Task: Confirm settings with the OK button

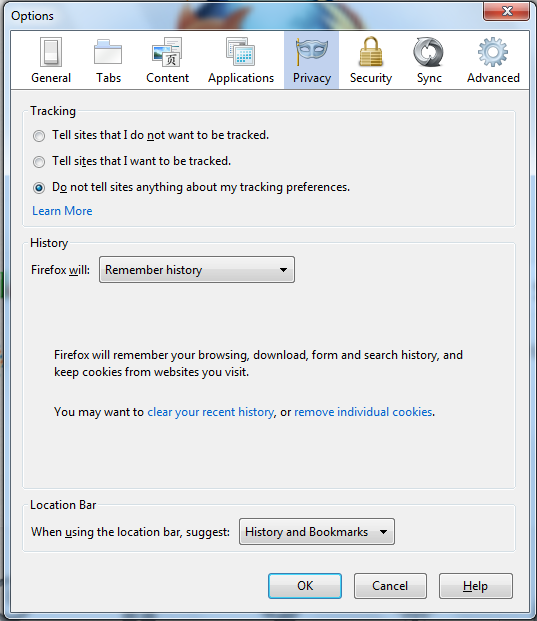Action: click(x=305, y=586)
